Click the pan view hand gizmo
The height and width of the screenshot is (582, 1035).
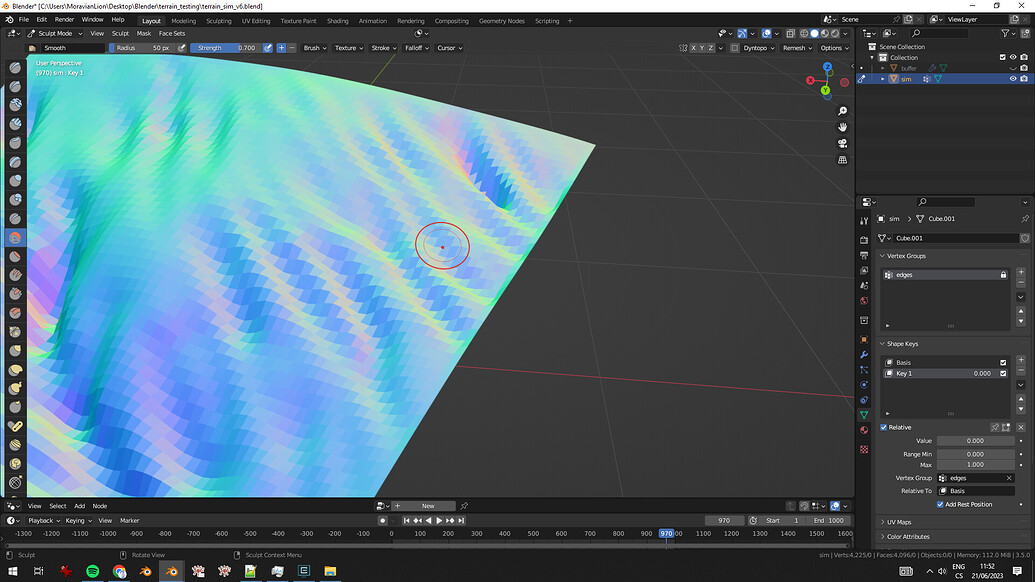click(x=842, y=127)
